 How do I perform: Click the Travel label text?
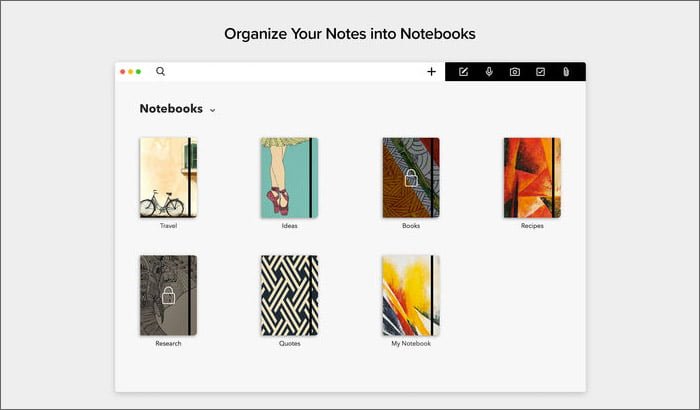pyautogui.click(x=168, y=226)
